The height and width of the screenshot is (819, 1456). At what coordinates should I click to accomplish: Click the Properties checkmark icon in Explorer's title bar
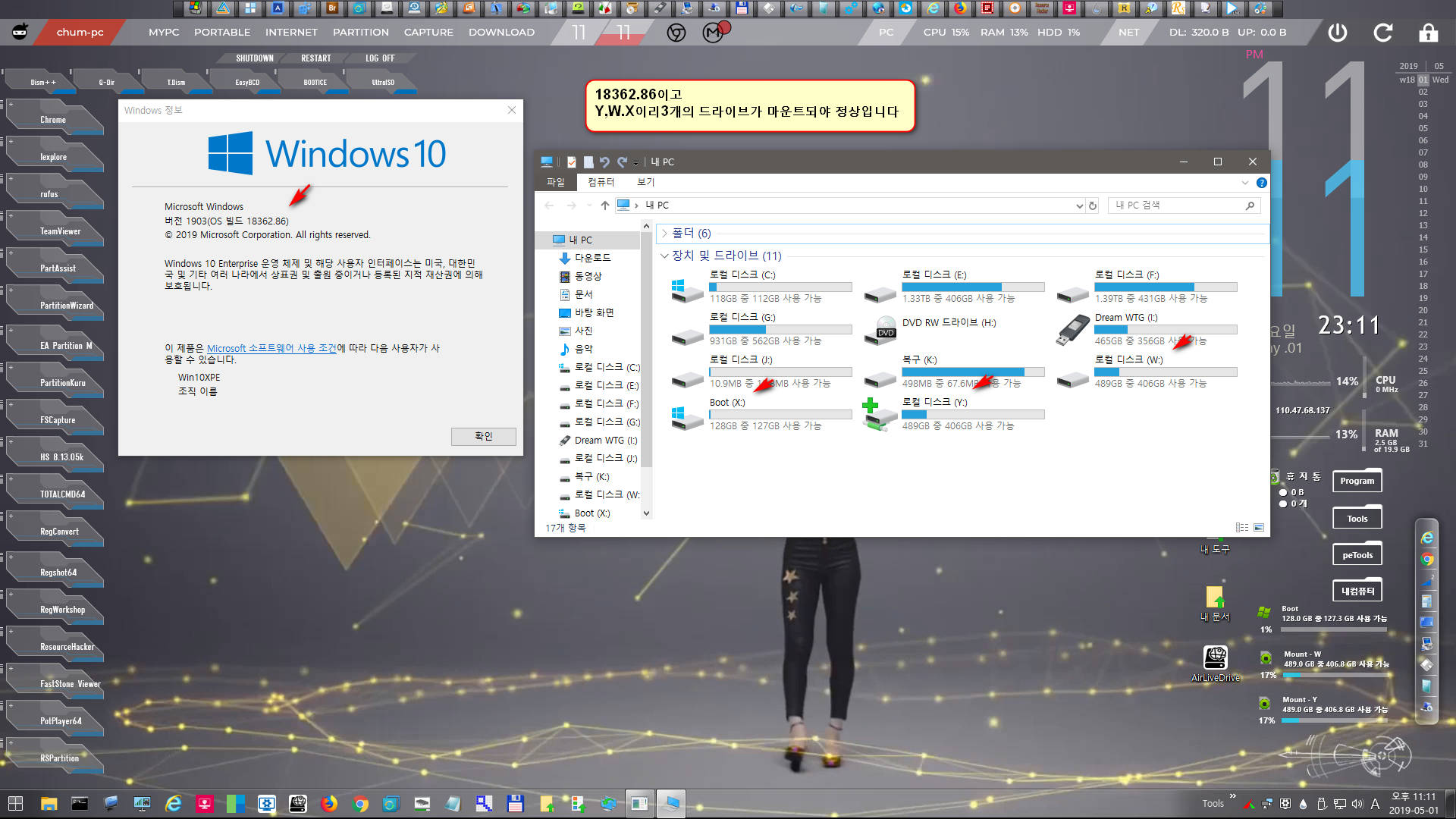pyautogui.click(x=572, y=162)
